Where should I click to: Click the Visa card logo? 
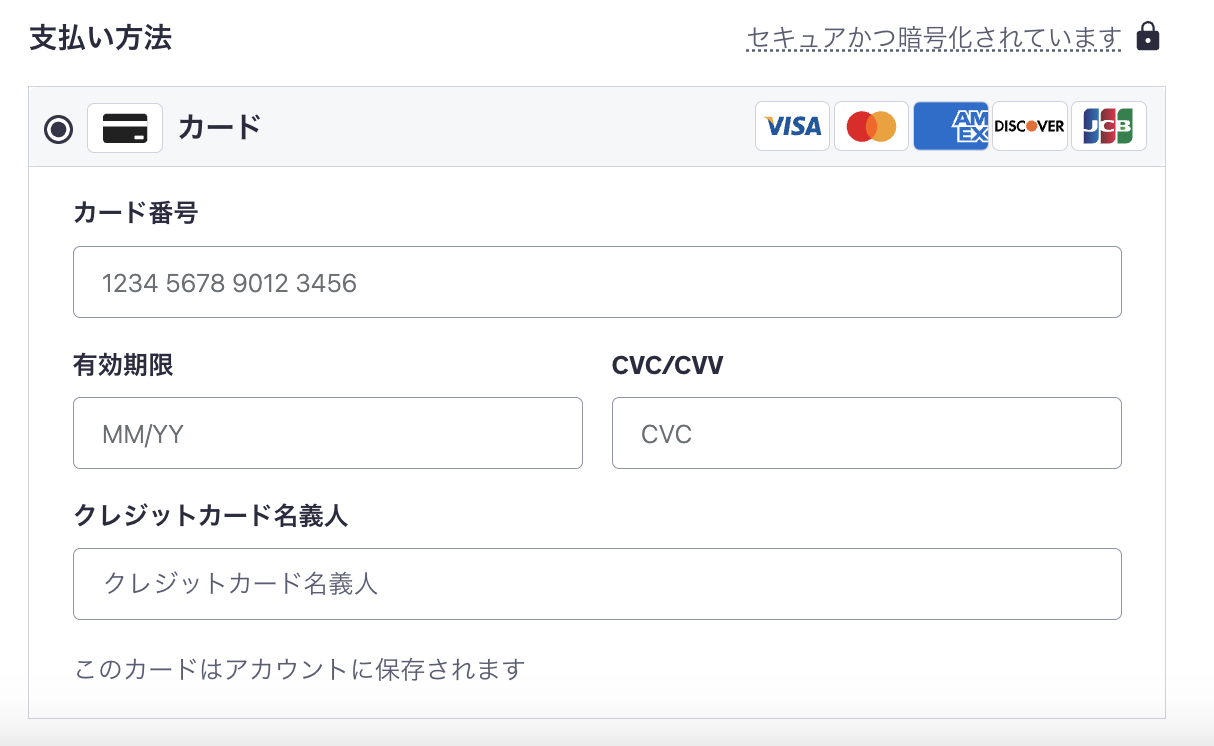[x=792, y=126]
